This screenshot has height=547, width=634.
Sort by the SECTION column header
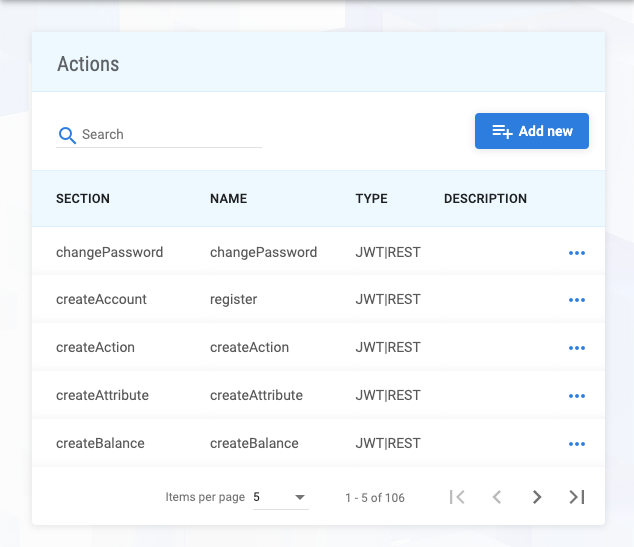tap(83, 199)
